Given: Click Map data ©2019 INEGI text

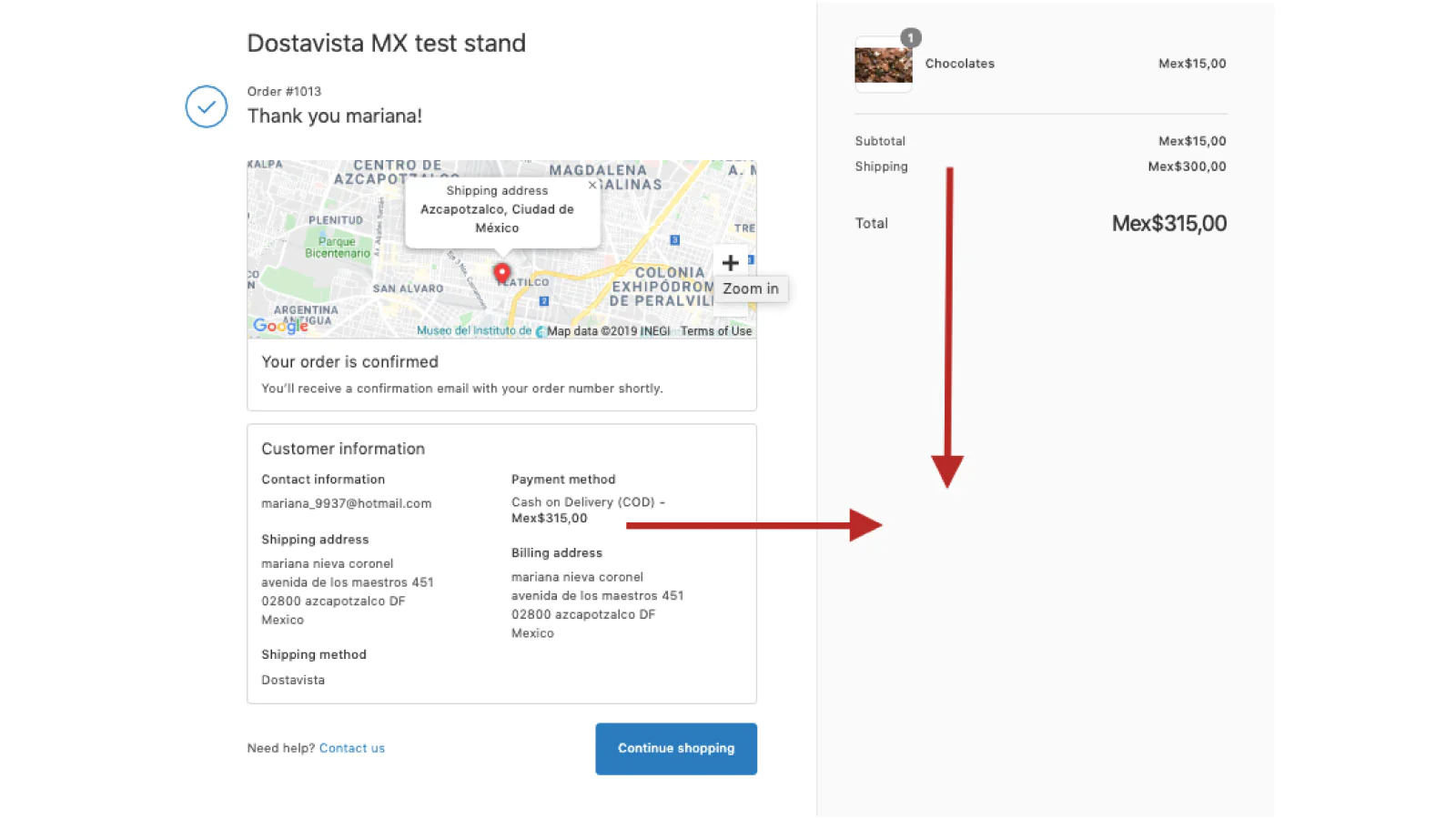Looking at the screenshot, I should [609, 331].
